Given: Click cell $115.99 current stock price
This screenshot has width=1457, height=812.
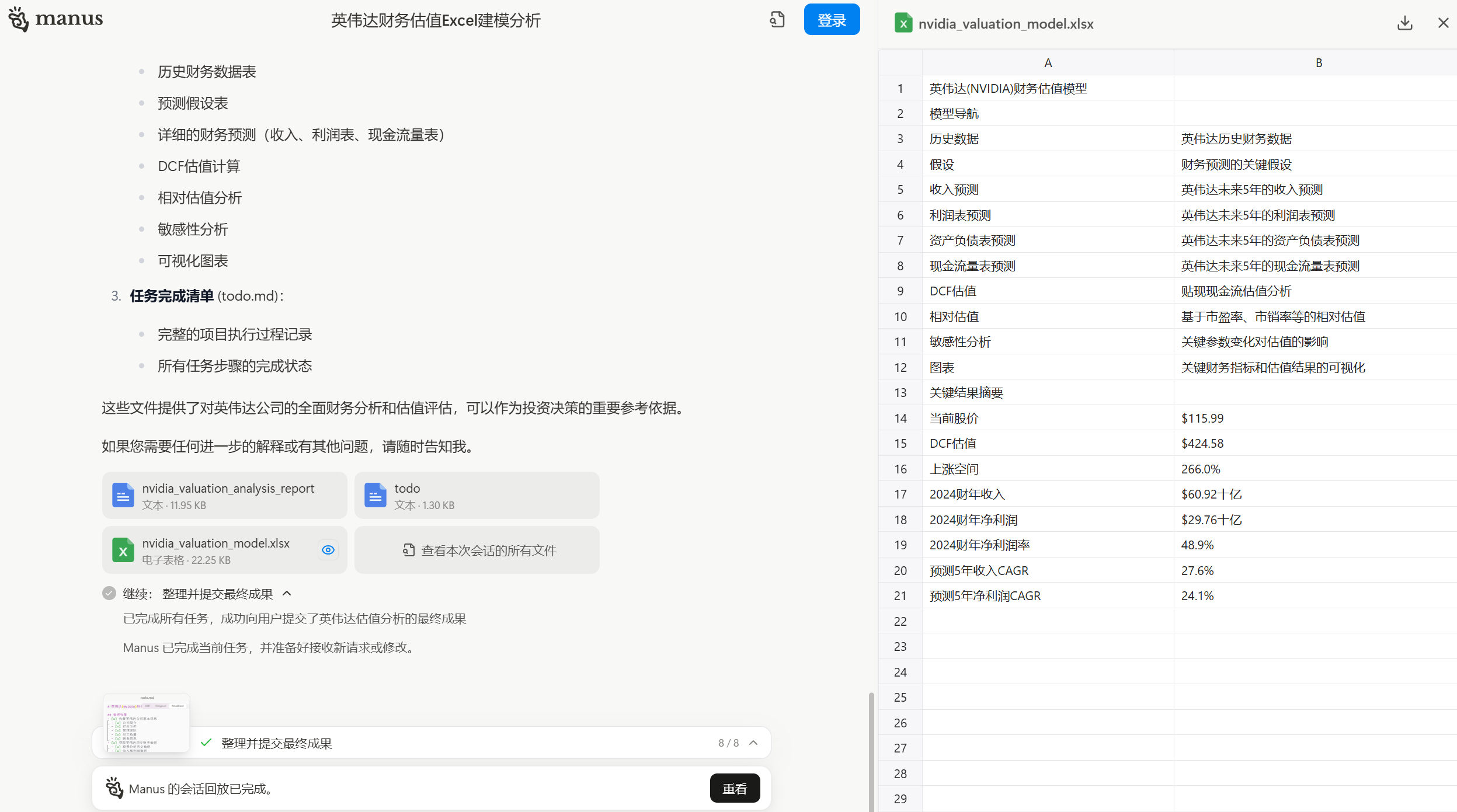Looking at the screenshot, I should (1316, 419).
